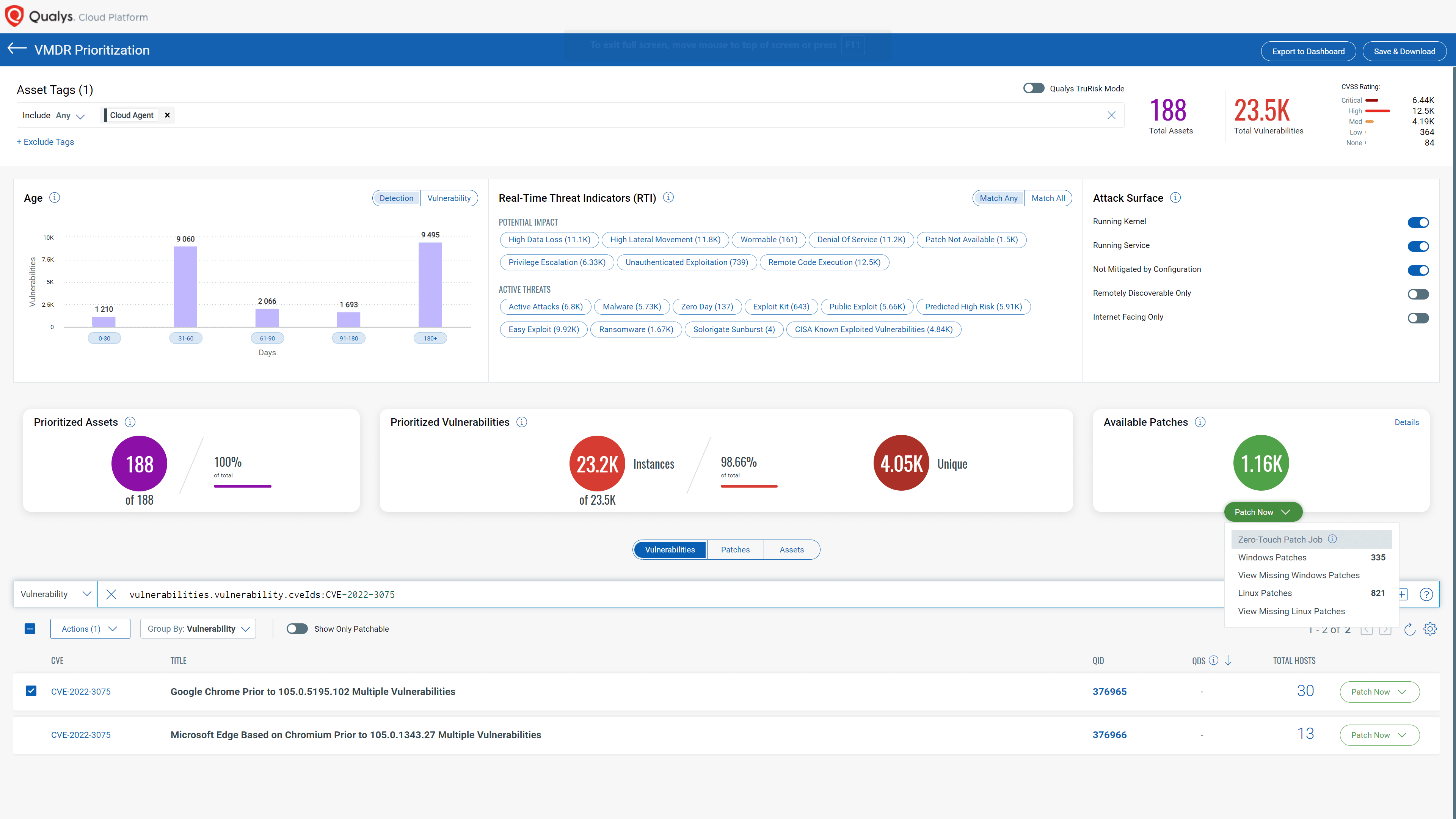Select Match All for RTI

click(1048, 198)
